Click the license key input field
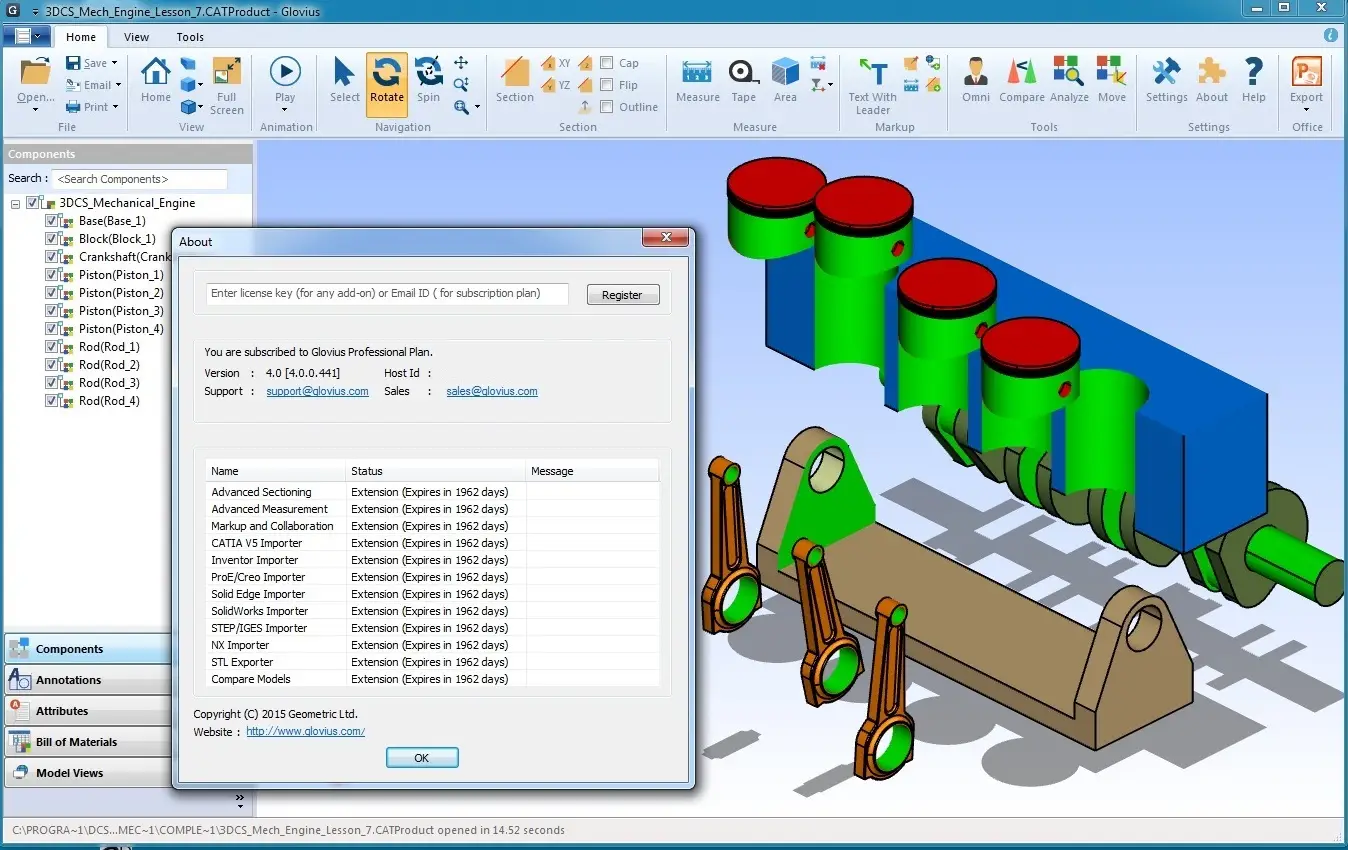This screenshot has height=850, width=1348. click(x=387, y=294)
